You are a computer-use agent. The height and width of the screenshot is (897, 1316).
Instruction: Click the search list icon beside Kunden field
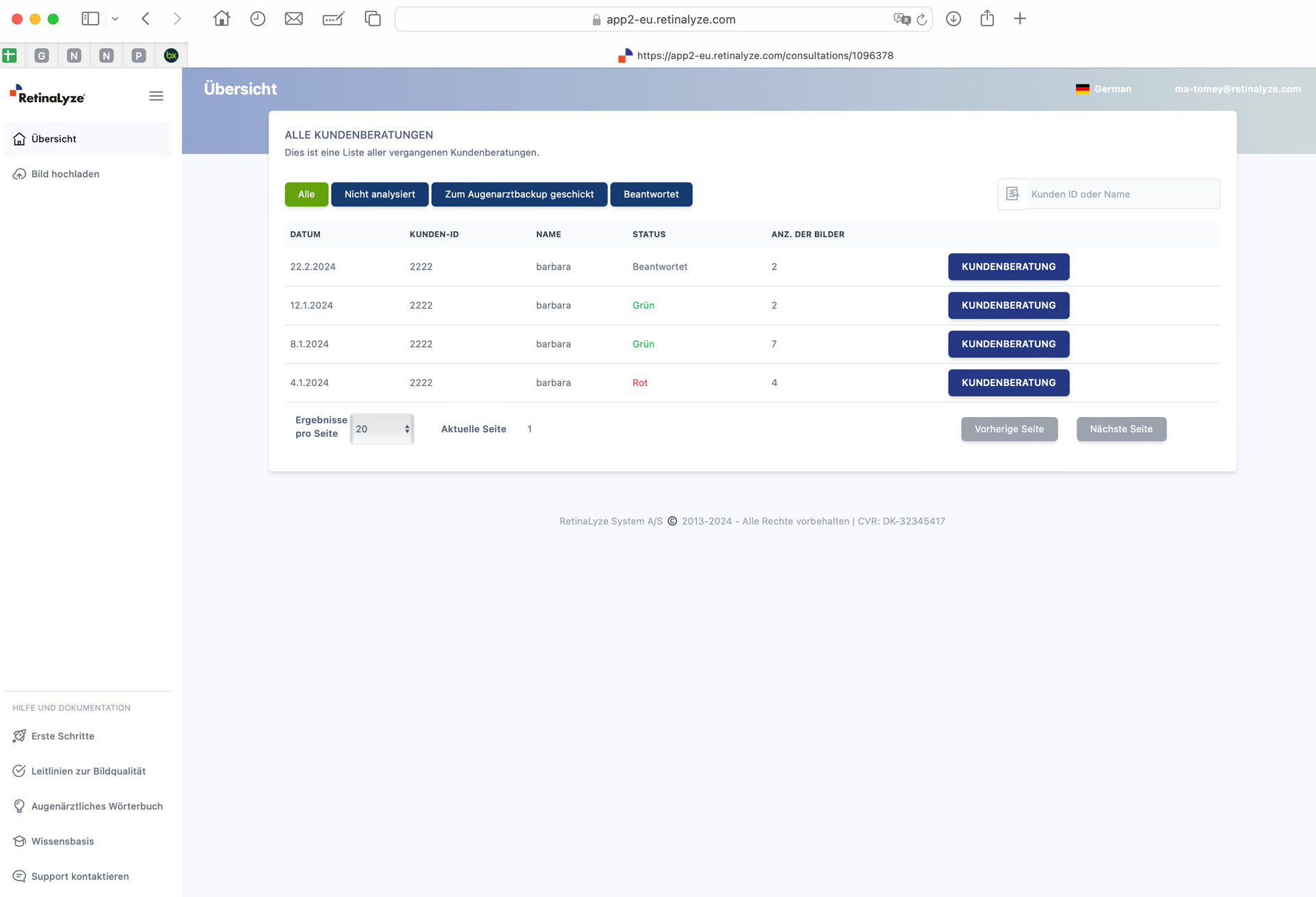click(x=1012, y=194)
